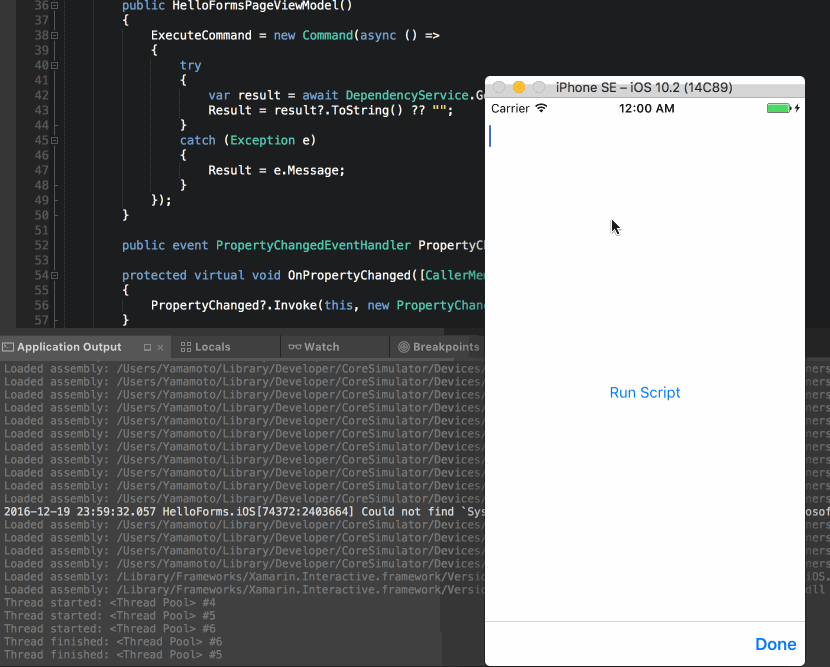Open the Watch tab

click(x=314, y=347)
